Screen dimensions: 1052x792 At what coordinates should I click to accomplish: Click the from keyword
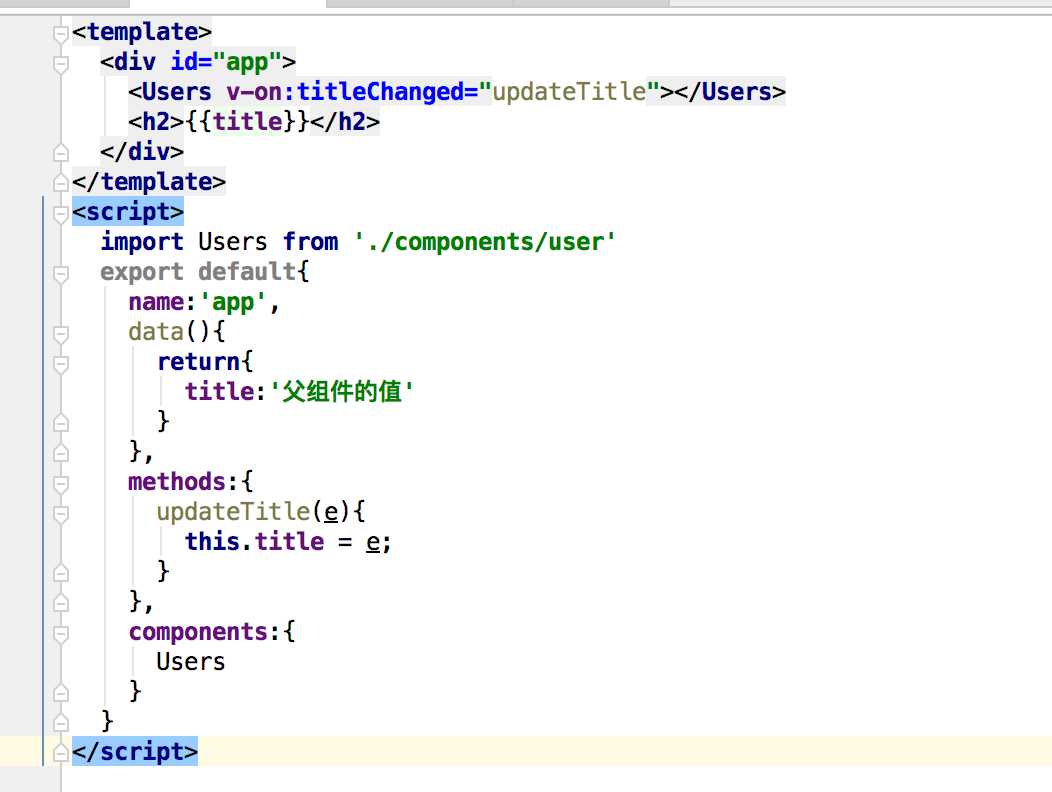(310, 241)
